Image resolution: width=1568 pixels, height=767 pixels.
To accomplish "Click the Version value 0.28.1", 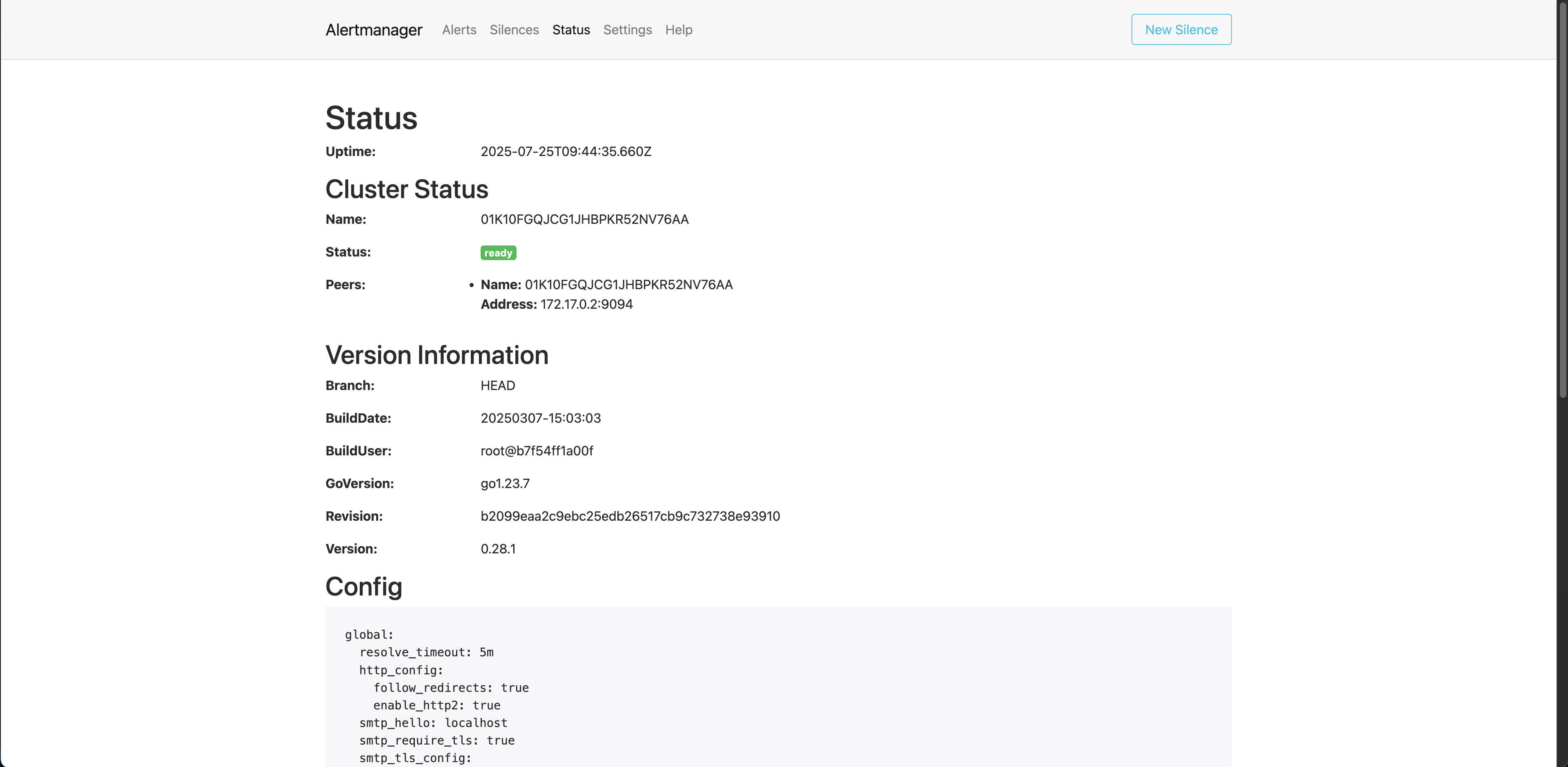I will pos(498,548).
